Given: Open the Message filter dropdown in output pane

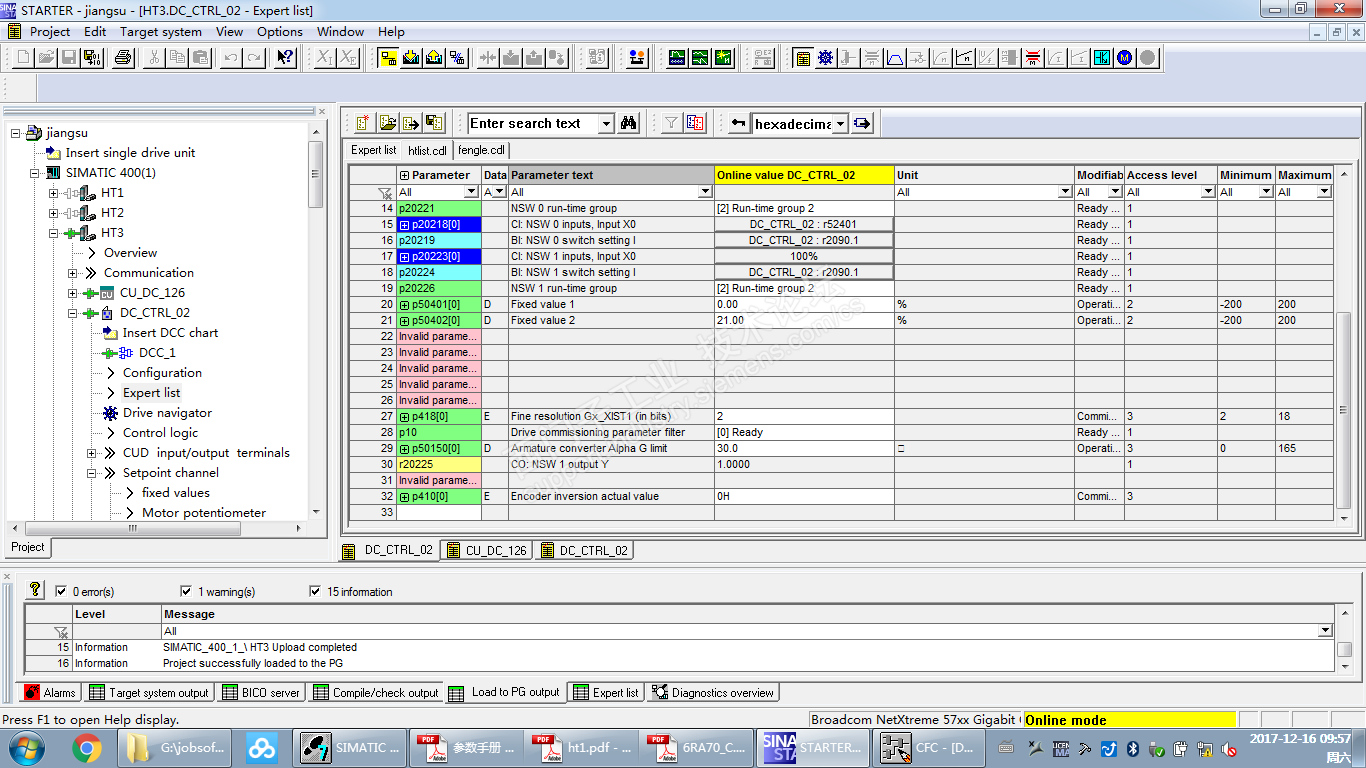Looking at the screenshot, I should [1326, 631].
